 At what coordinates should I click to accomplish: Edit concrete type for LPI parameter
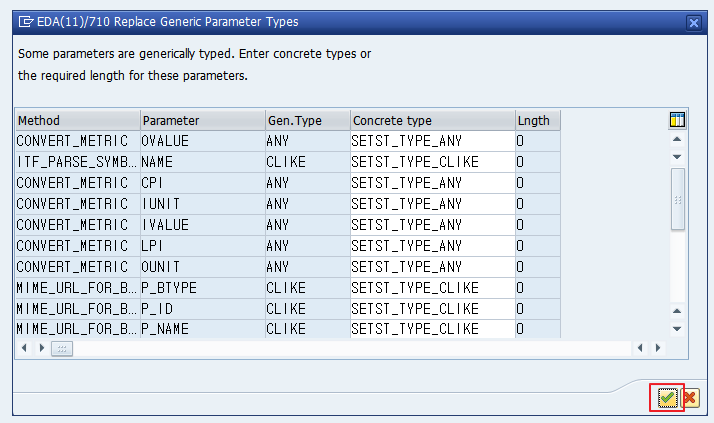coord(433,246)
